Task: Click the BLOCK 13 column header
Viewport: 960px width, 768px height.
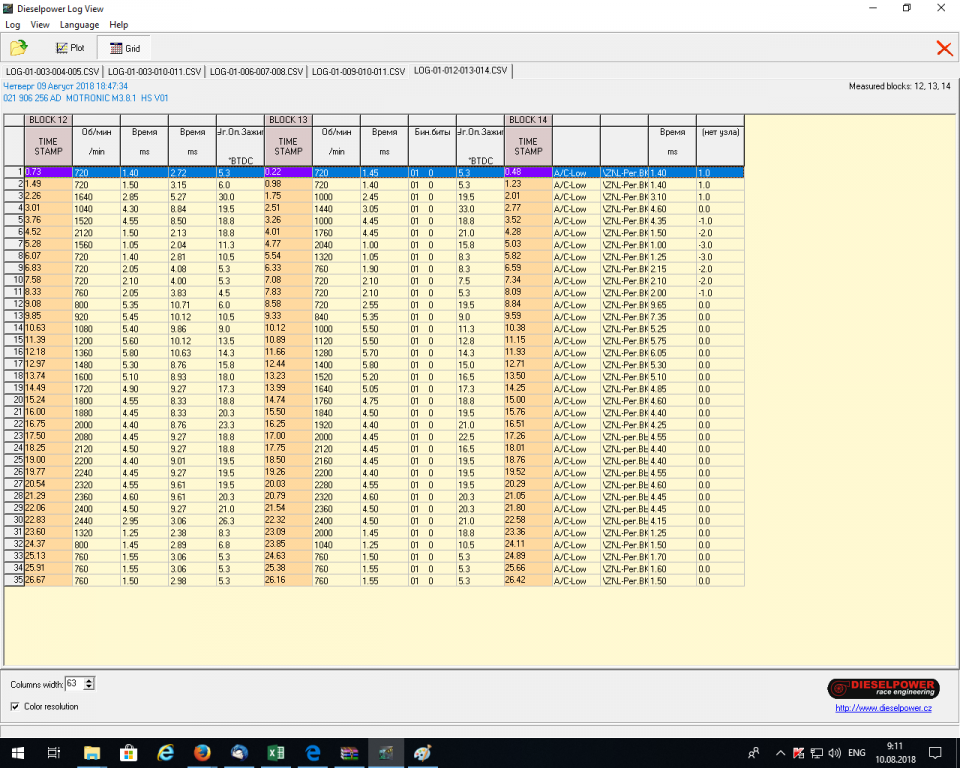Action: [x=288, y=120]
